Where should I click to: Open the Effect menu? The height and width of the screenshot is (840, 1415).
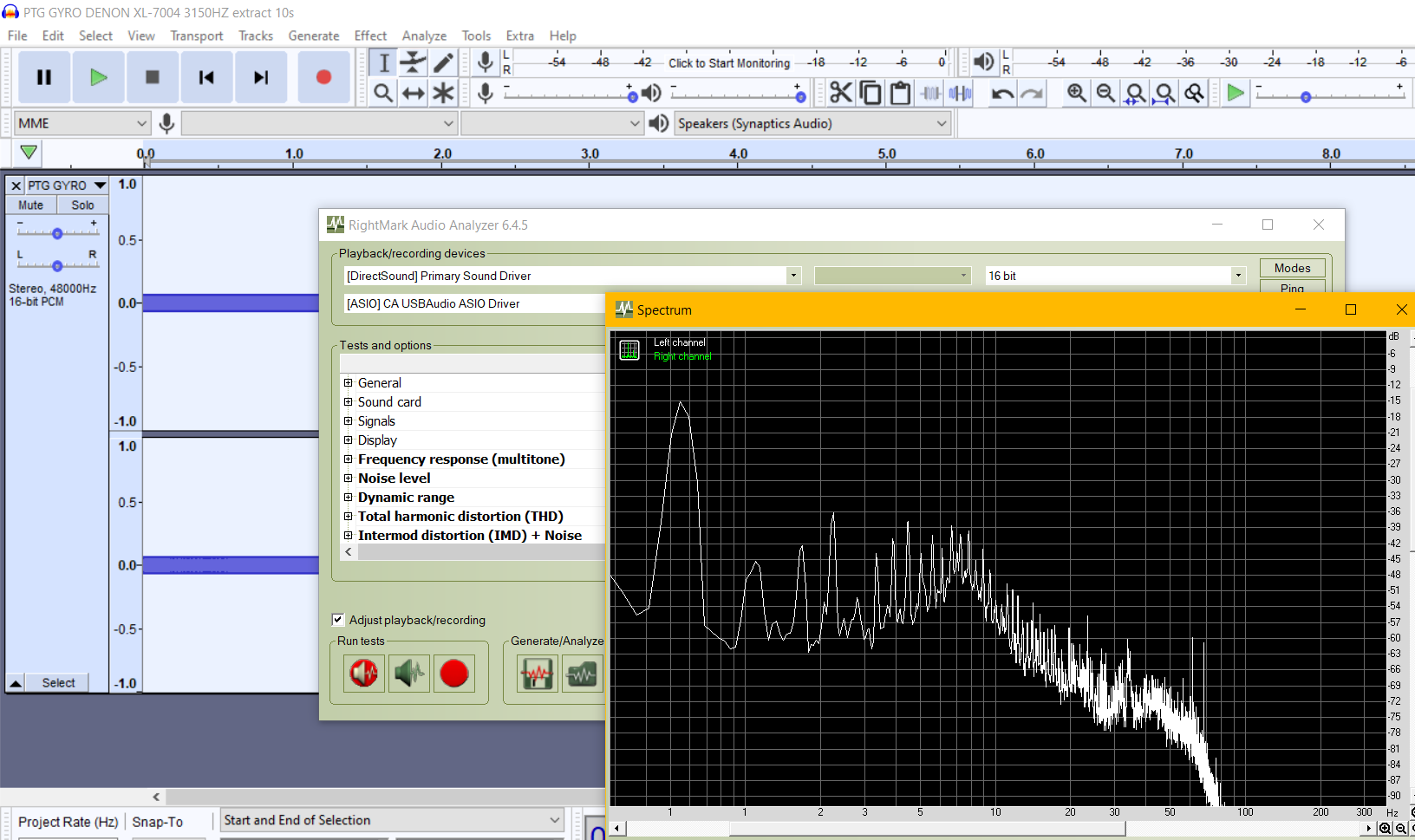pyautogui.click(x=370, y=36)
